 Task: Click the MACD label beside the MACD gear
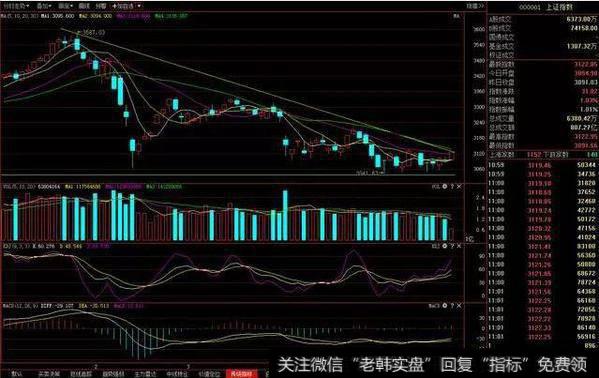[435, 306]
